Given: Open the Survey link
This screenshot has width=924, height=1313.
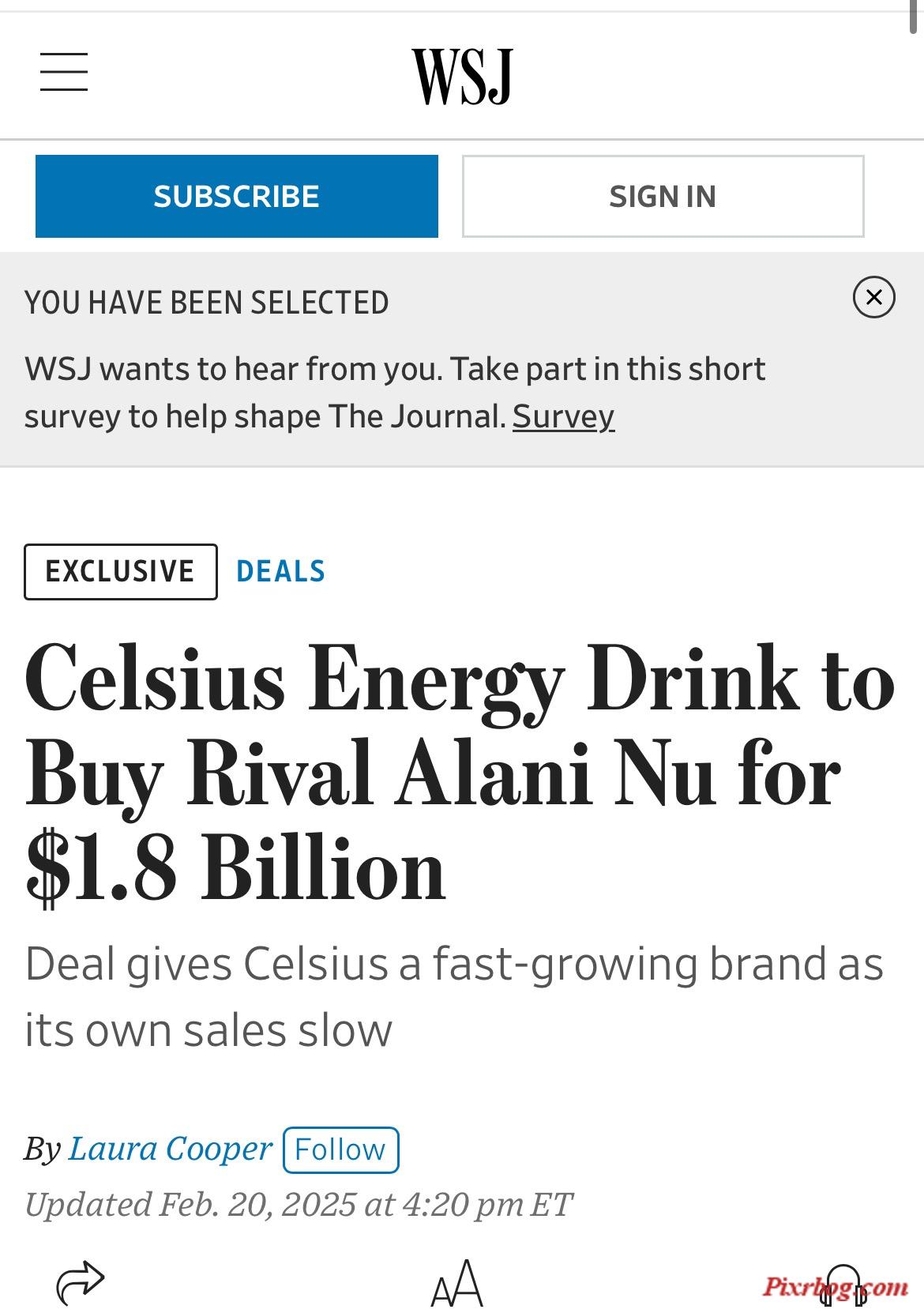Looking at the screenshot, I should tap(563, 416).
